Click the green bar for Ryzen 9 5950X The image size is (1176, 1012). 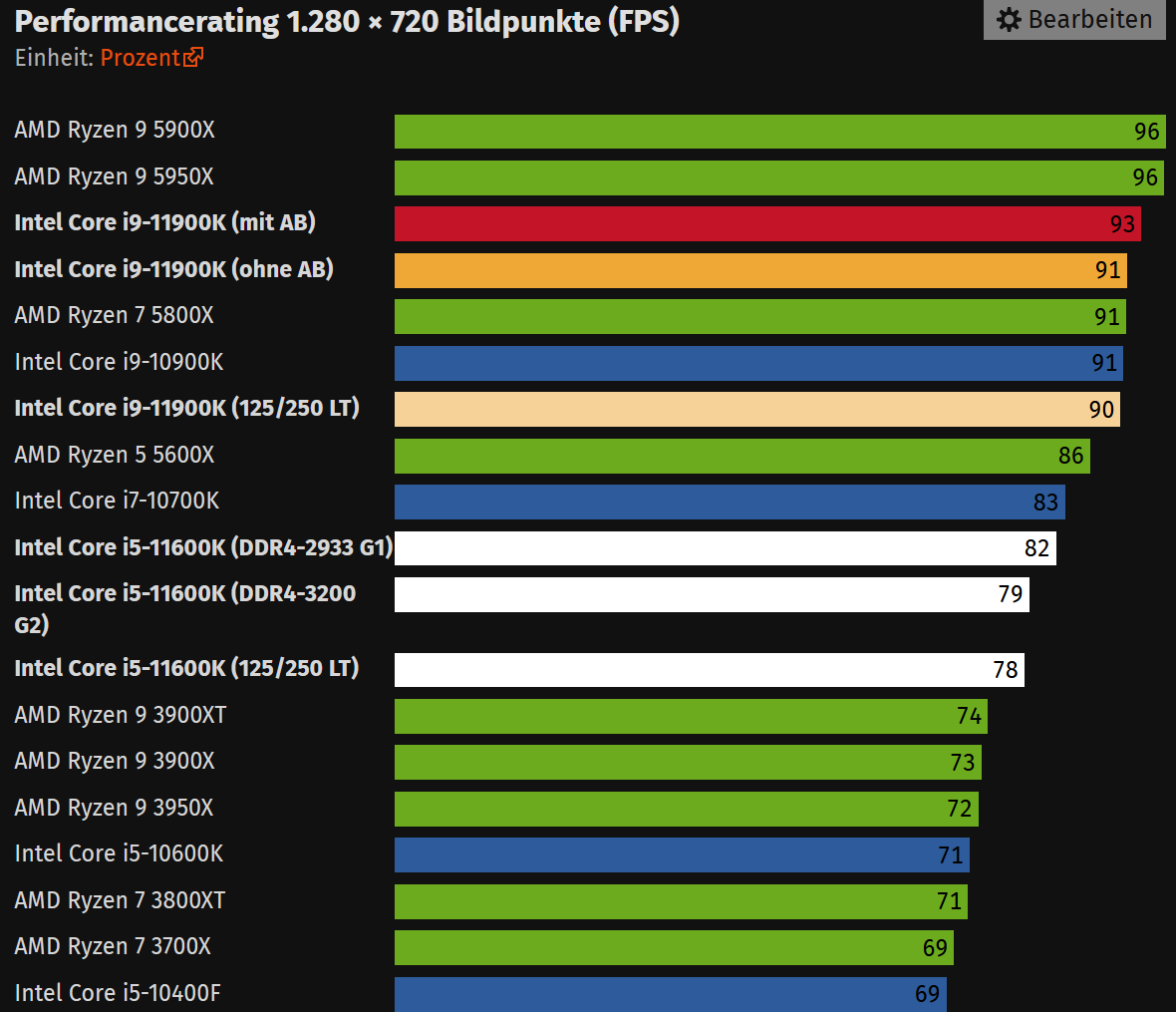(x=779, y=177)
